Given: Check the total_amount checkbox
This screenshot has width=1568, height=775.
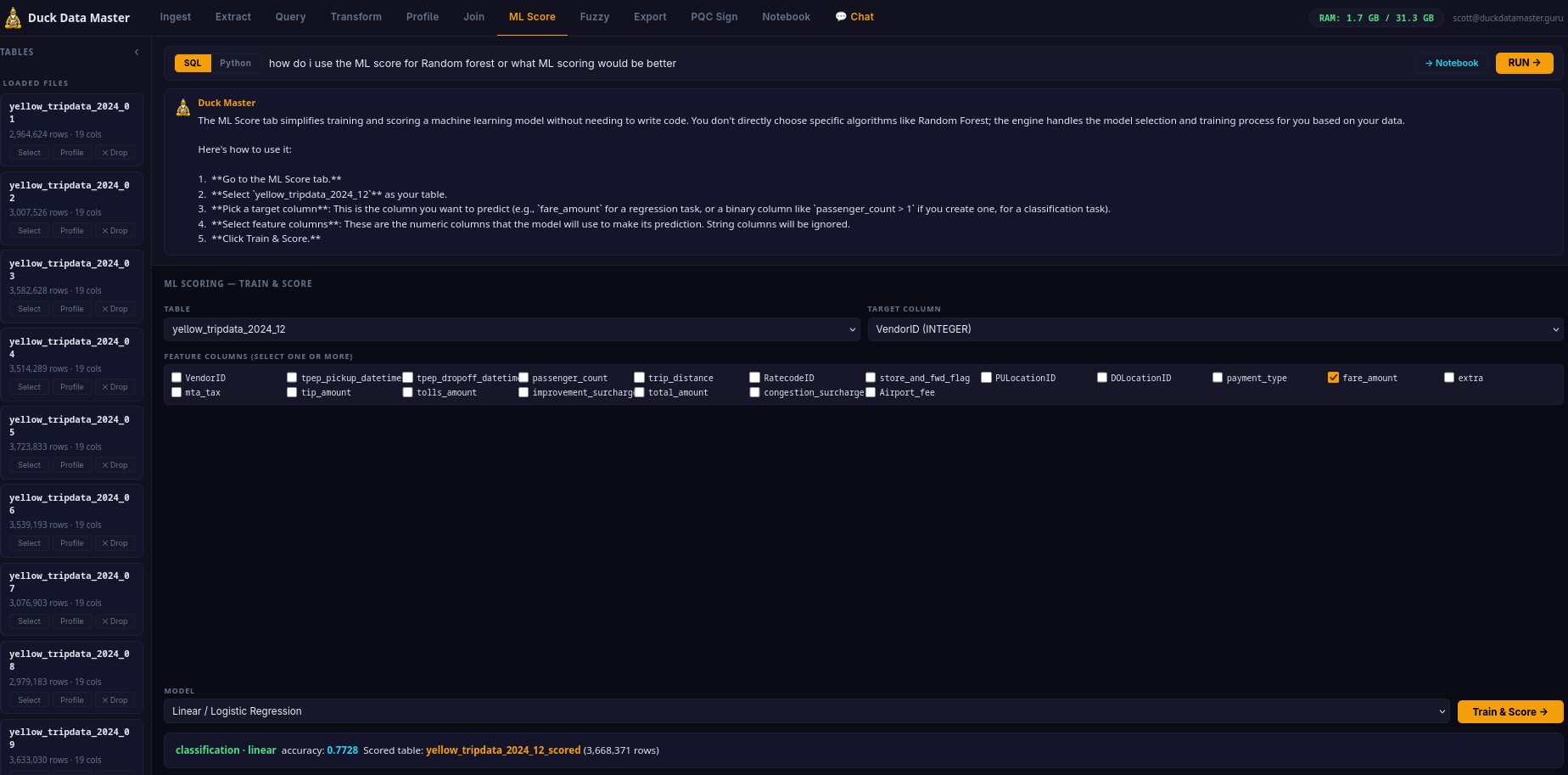Looking at the screenshot, I should click(640, 392).
